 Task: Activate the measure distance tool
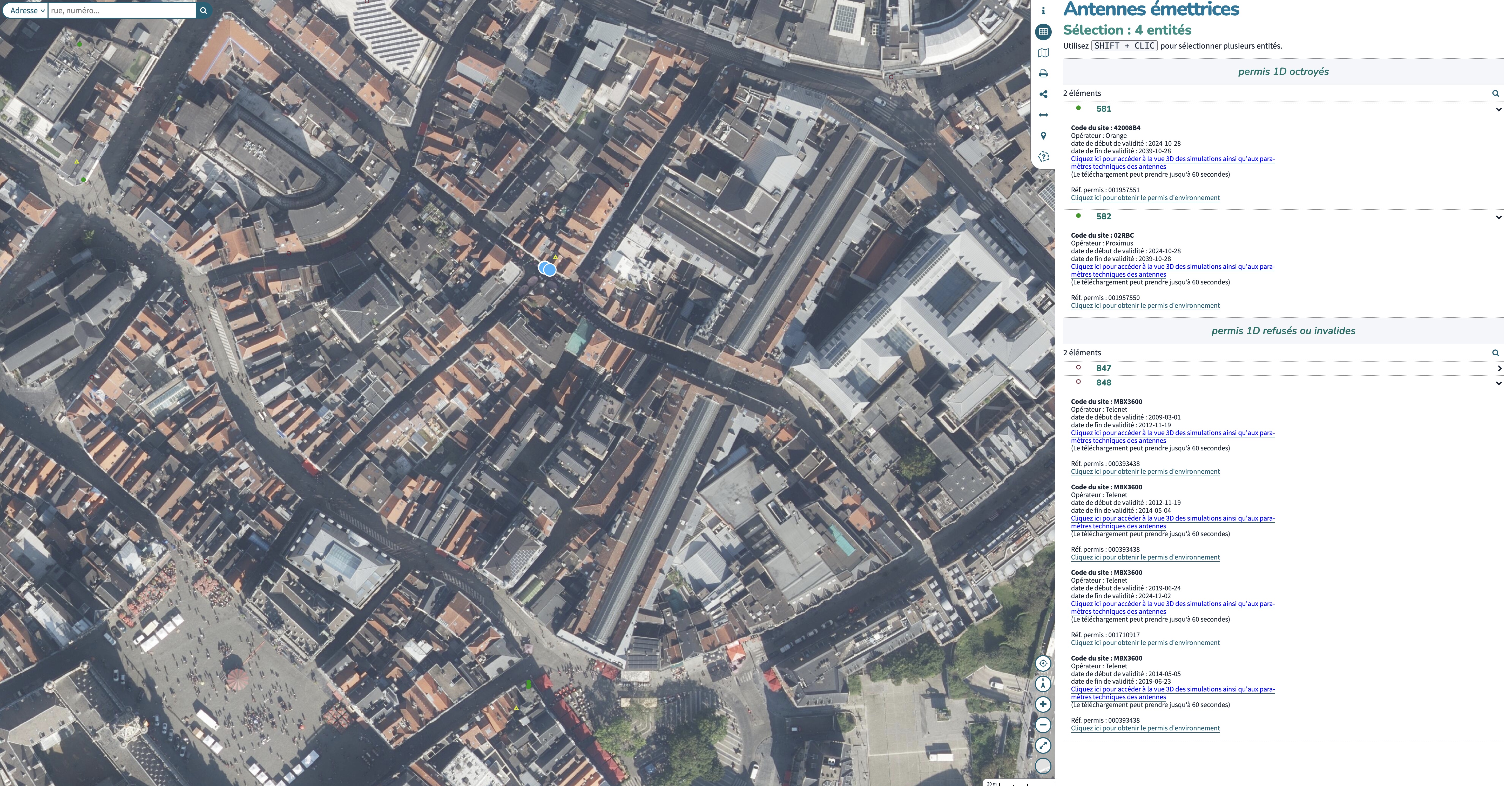tap(1043, 115)
